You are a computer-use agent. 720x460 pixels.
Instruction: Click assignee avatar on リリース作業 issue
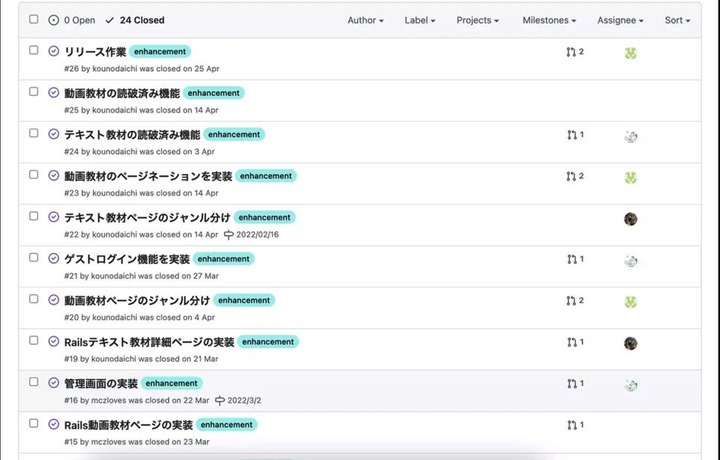pos(631,53)
